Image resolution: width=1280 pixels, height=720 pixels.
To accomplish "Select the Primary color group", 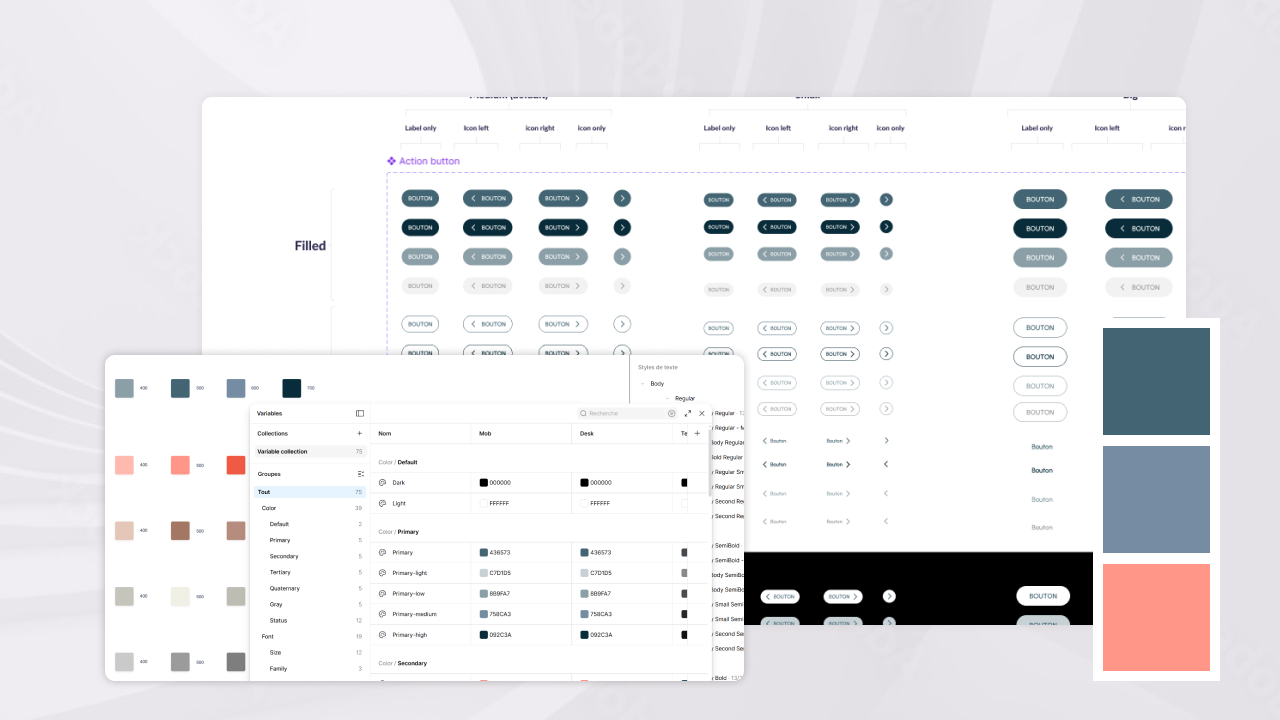I will (280, 540).
